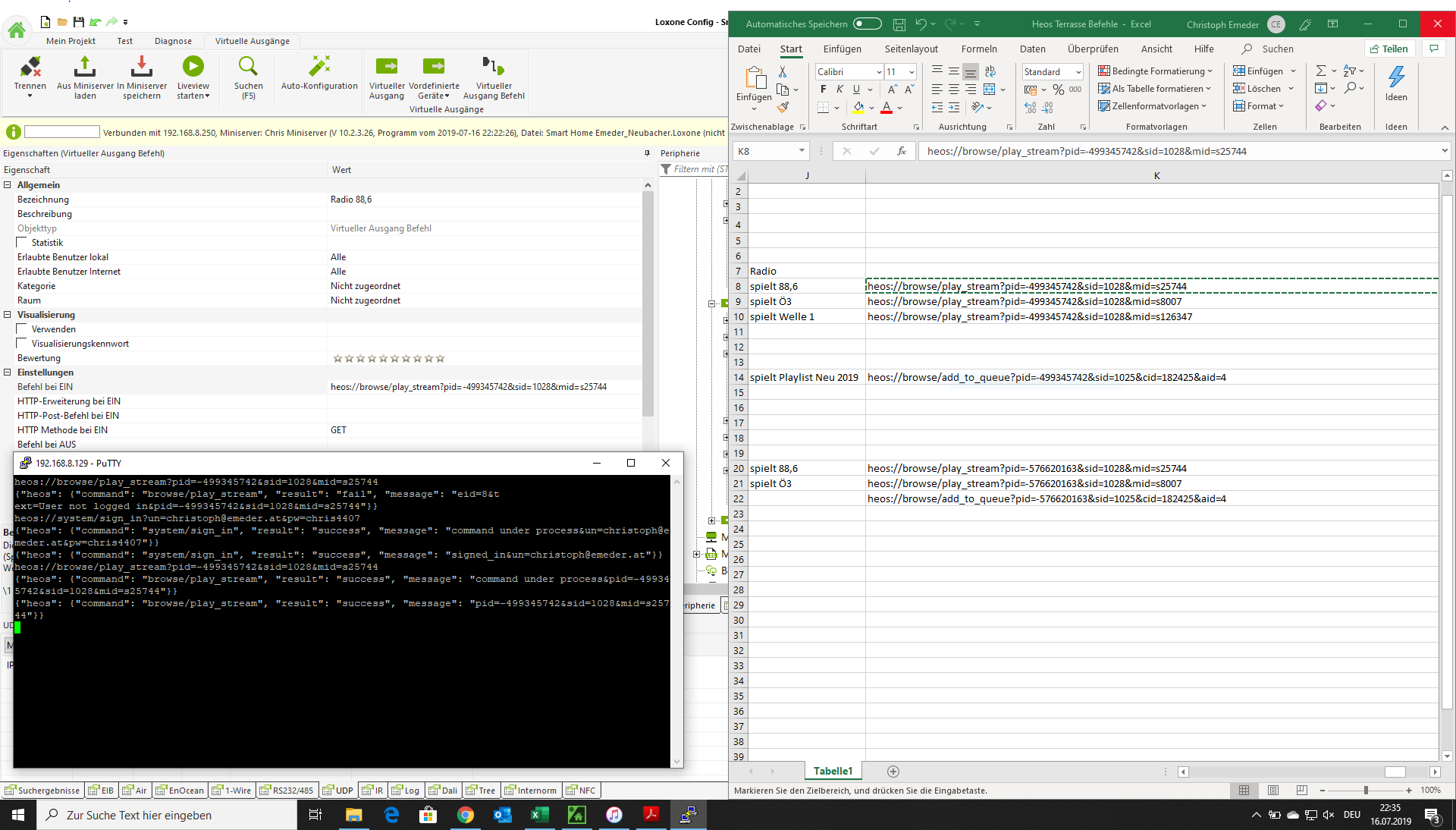This screenshot has width=1456, height=830.
Task: Open the Formeln ribbon tab
Action: [978, 49]
